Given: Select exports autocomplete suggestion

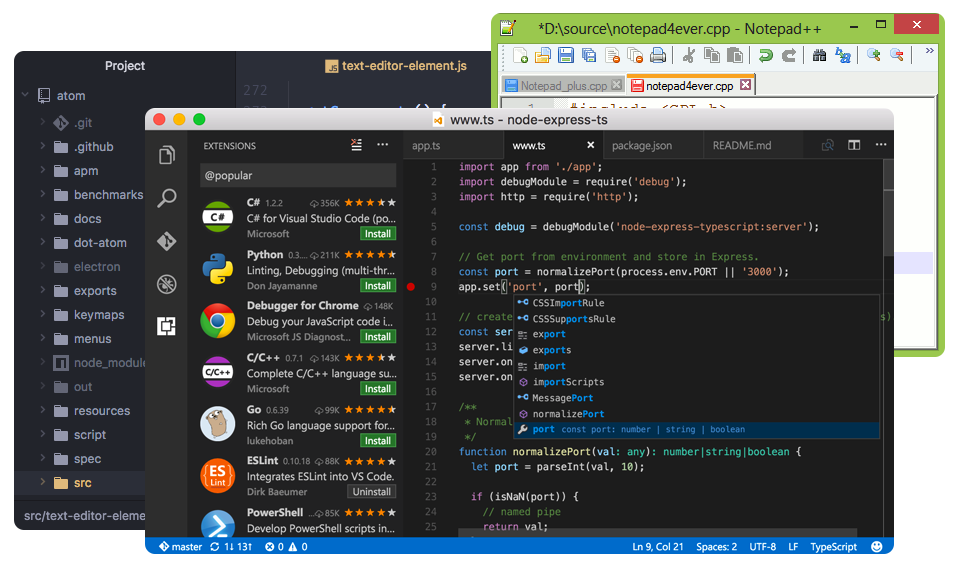Looking at the screenshot, I should coord(696,350).
